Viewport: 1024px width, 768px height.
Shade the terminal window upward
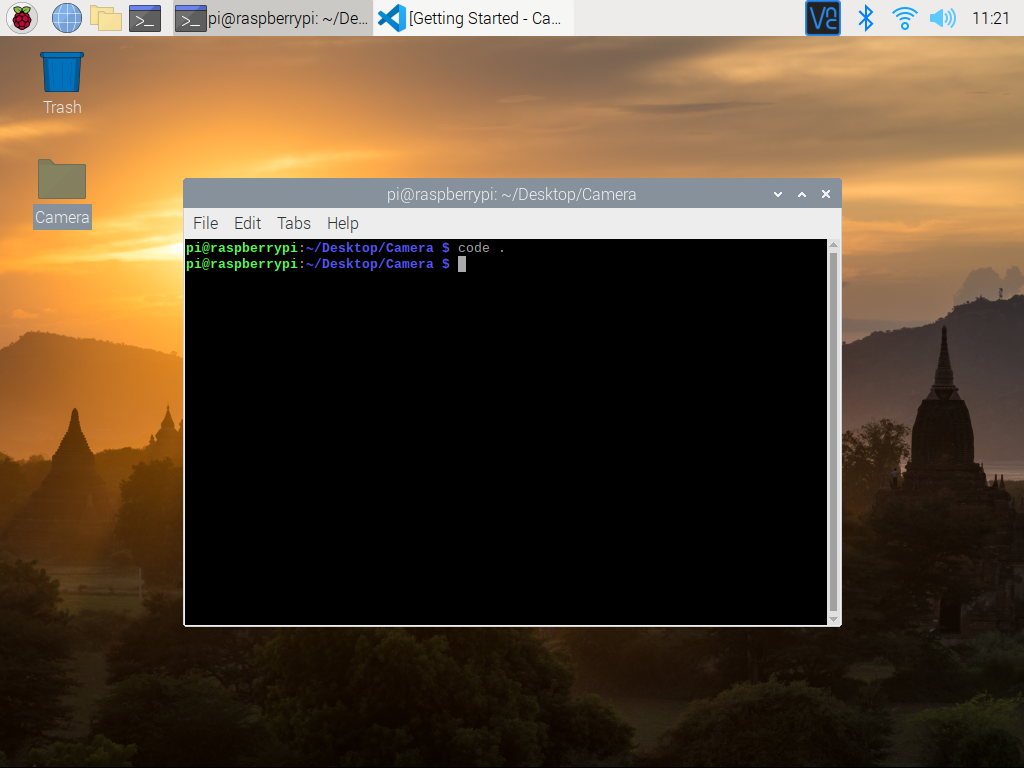[801, 194]
